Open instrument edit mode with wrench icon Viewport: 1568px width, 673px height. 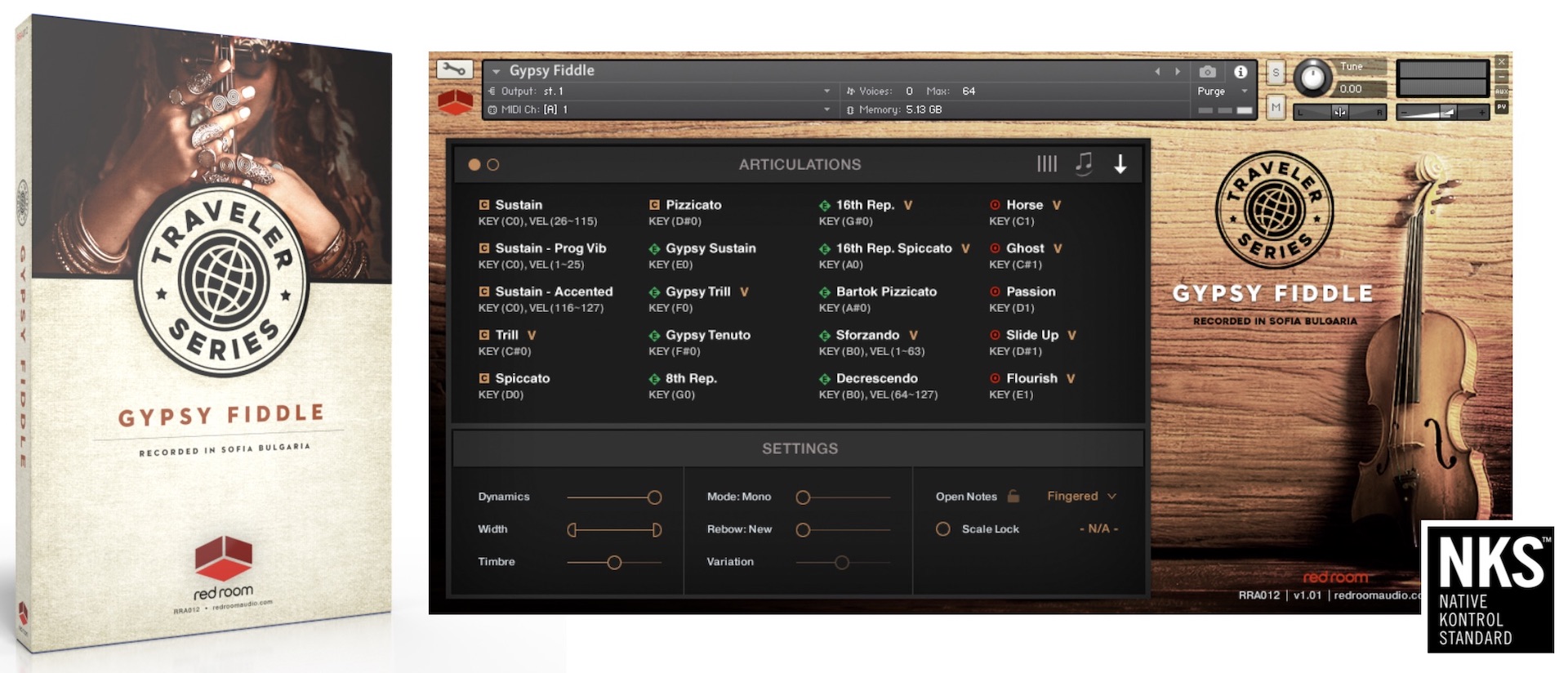[x=454, y=70]
